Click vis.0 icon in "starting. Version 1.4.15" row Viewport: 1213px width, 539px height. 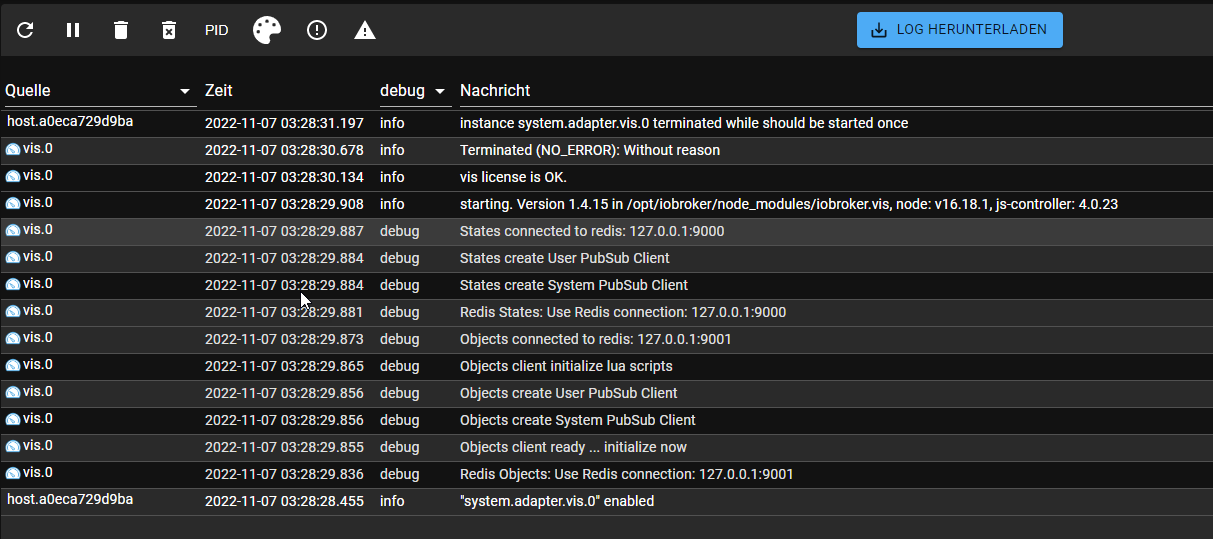tap(13, 203)
